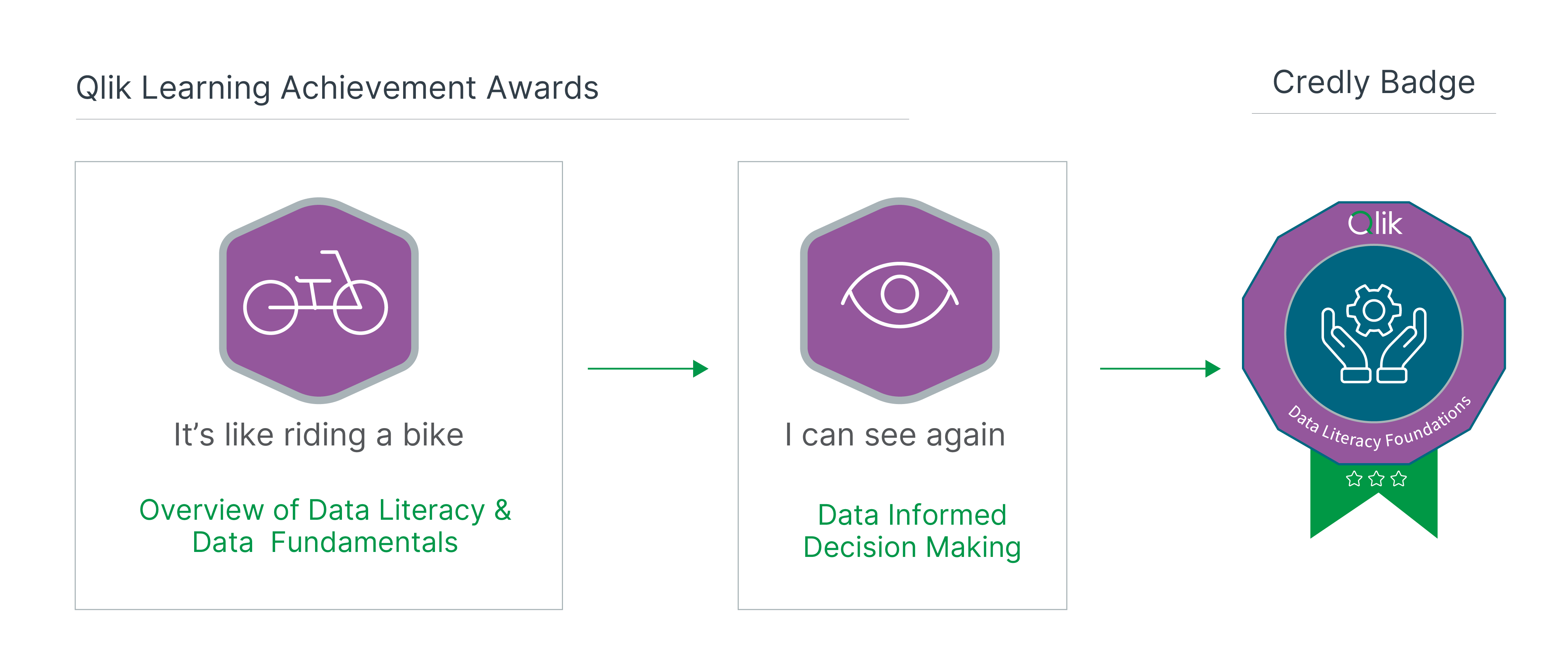This screenshot has width=1568, height=645.
Task: Click the three stars on green ribbon
Action: coord(1376,479)
